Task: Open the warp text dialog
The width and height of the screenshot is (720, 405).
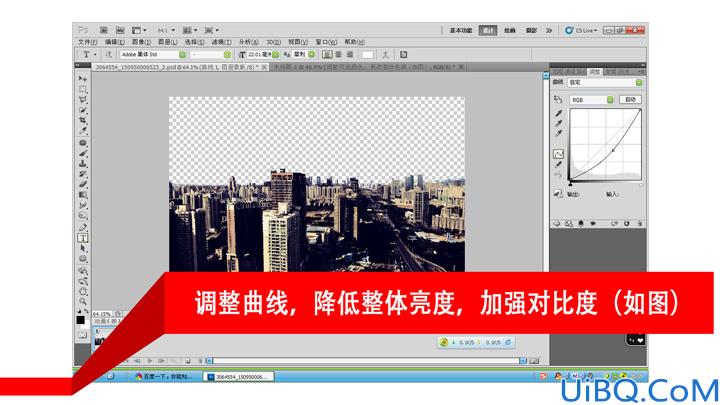Action: click(x=385, y=55)
